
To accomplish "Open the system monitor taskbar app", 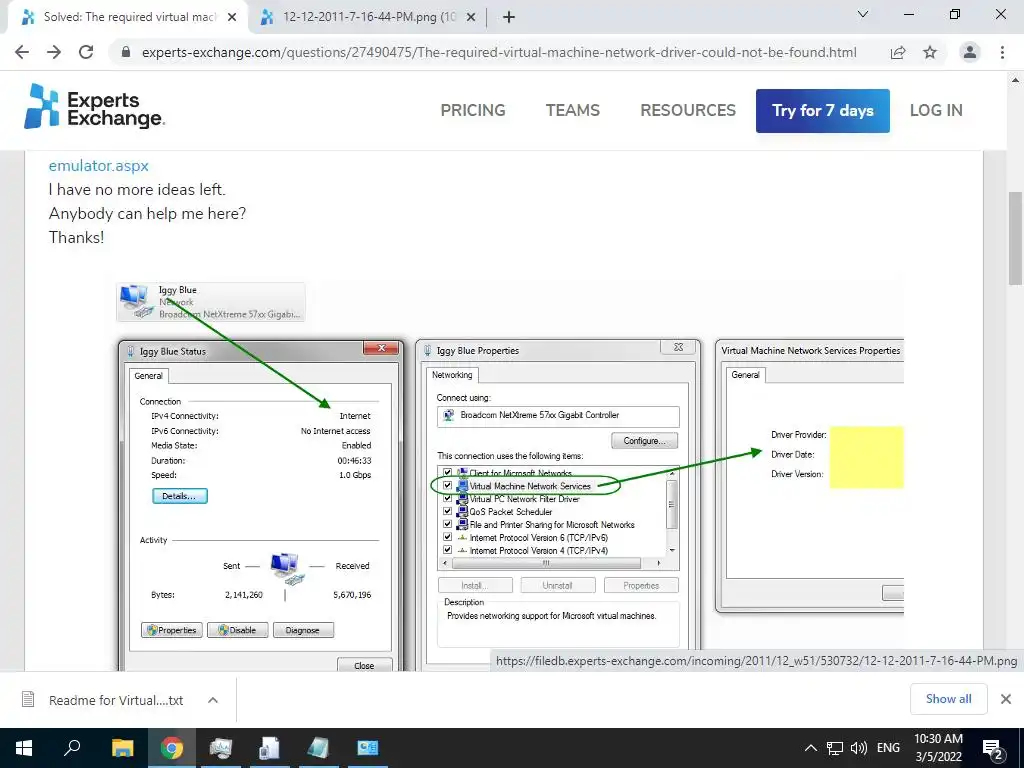I will pos(221,748).
